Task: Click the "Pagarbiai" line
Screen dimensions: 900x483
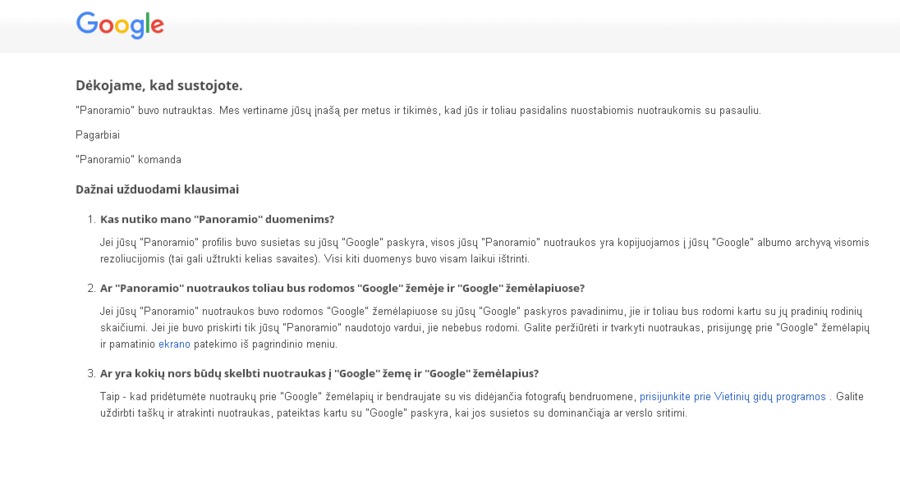Action: tap(98, 135)
